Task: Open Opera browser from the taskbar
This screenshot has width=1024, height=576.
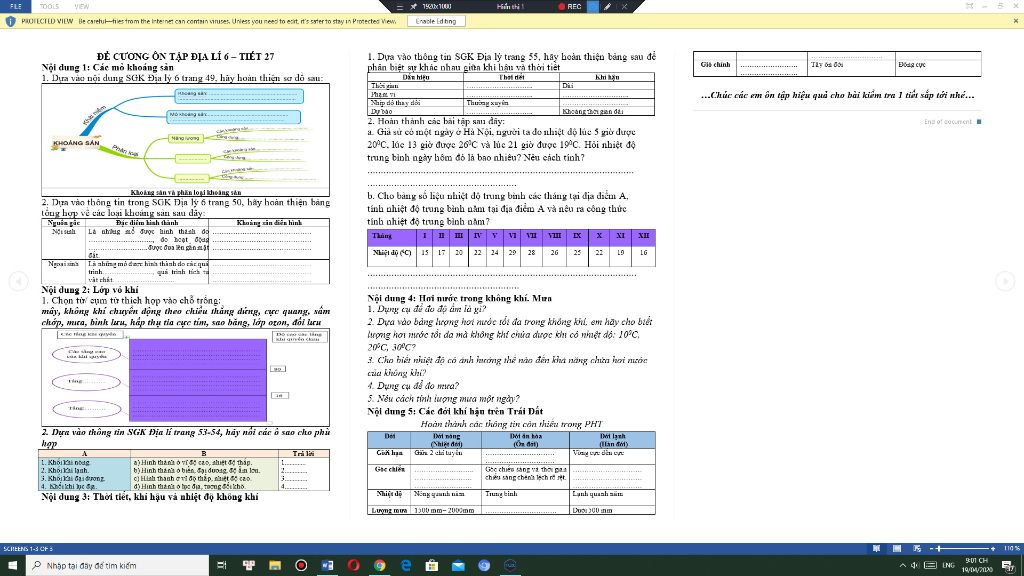Action: (x=353, y=565)
